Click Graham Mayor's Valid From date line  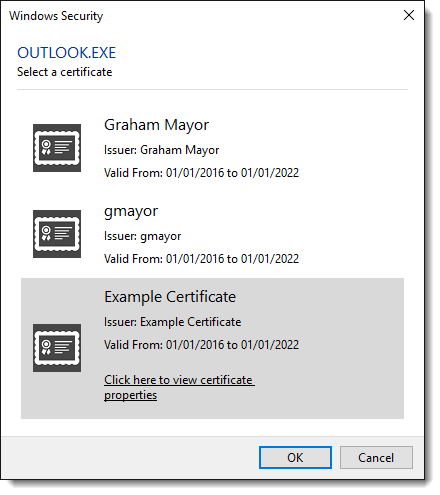point(201,173)
